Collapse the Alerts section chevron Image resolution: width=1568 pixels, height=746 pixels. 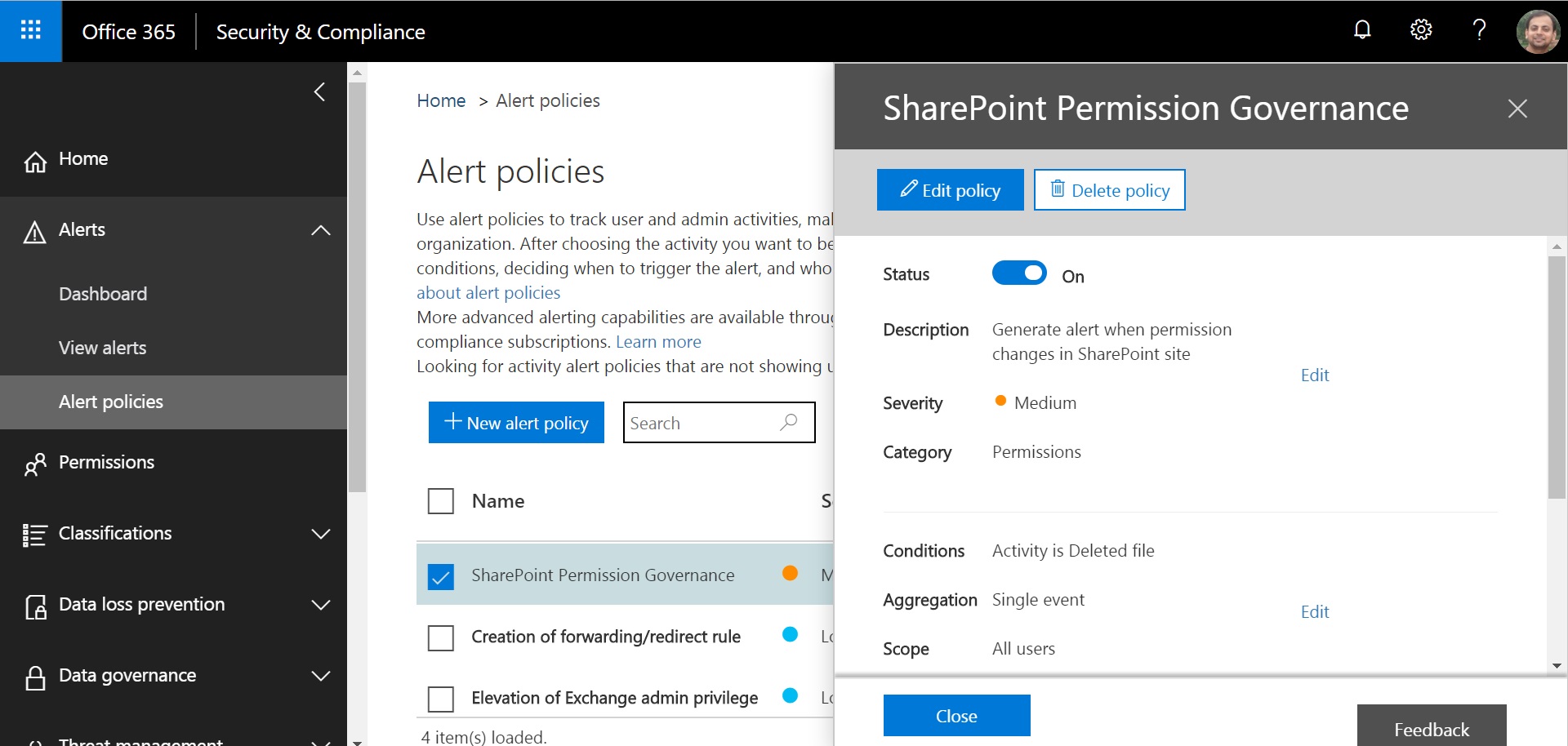(x=321, y=231)
